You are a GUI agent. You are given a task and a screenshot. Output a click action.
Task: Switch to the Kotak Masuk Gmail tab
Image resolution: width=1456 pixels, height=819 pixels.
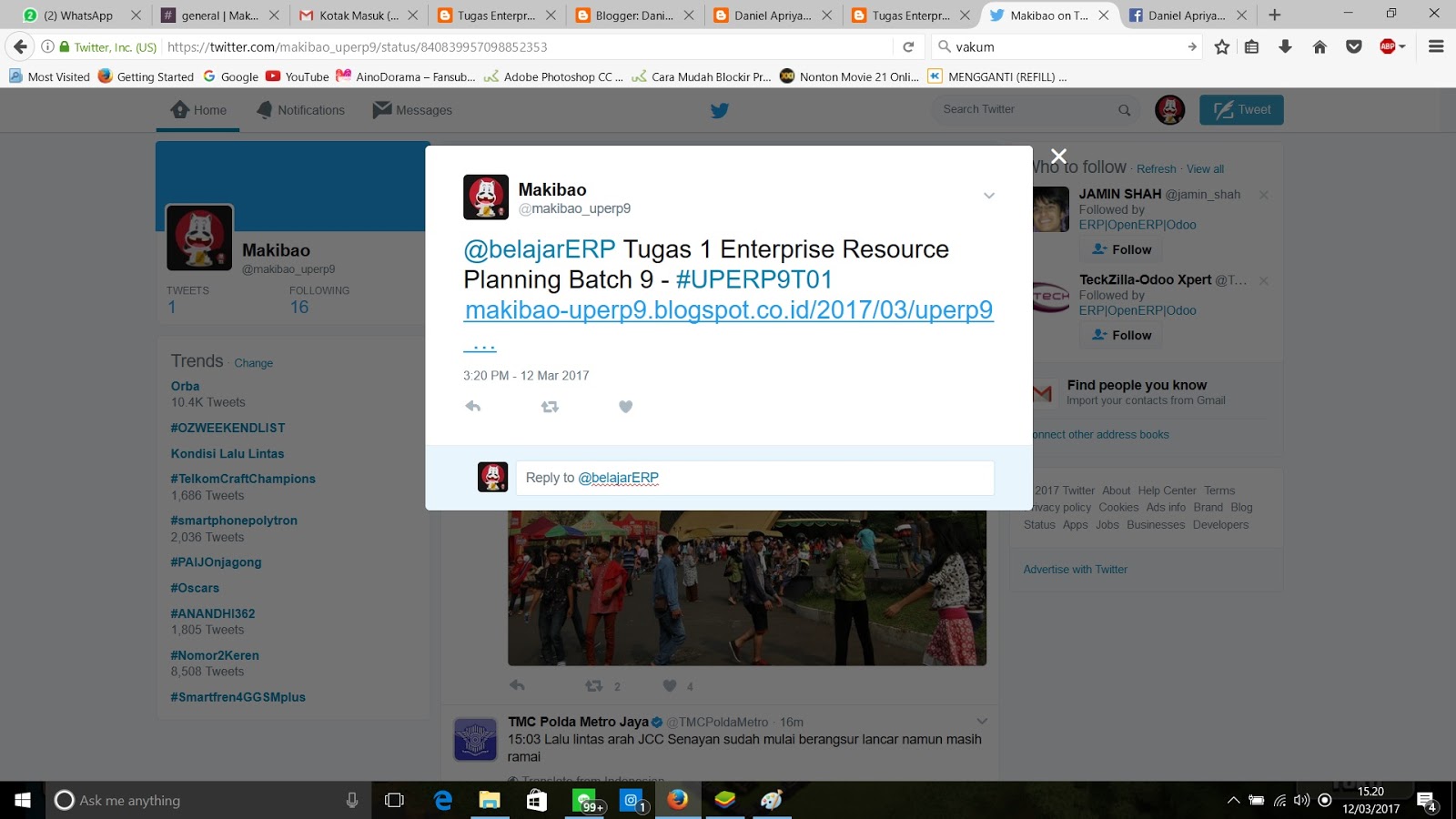(x=359, y=15)
